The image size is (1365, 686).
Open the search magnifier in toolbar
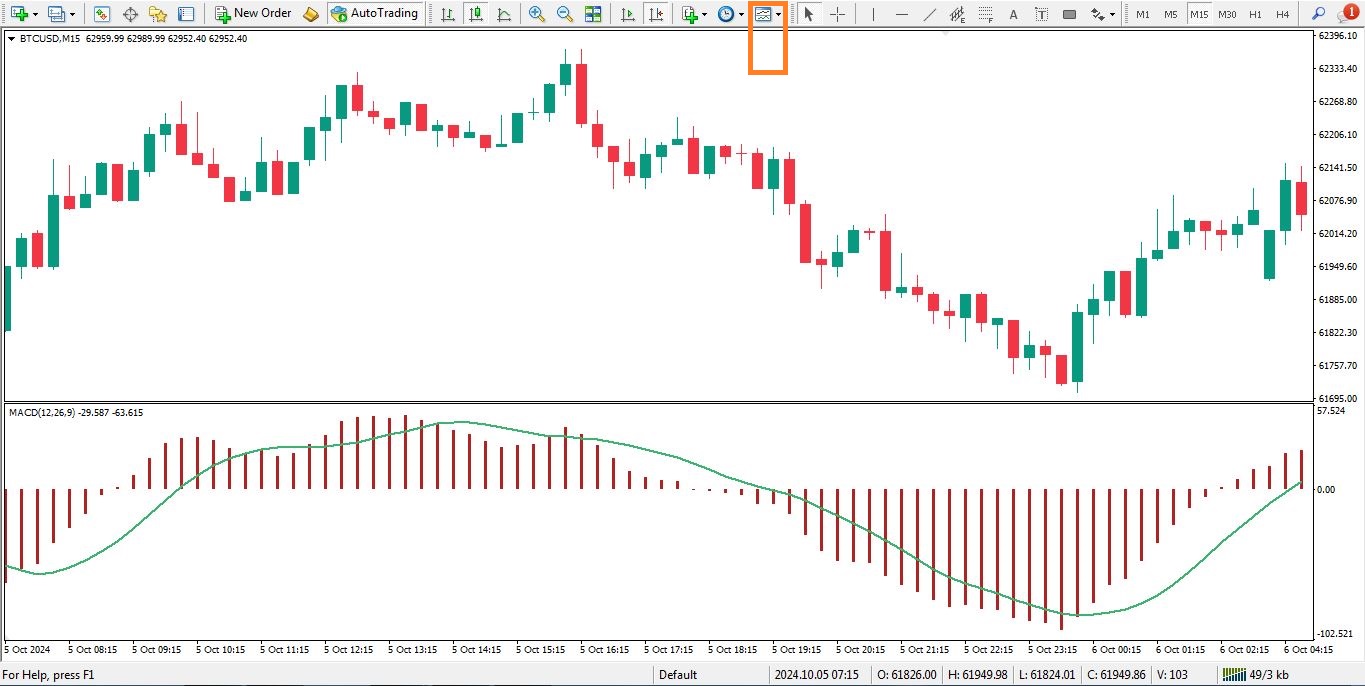(x=1318, y=14)
